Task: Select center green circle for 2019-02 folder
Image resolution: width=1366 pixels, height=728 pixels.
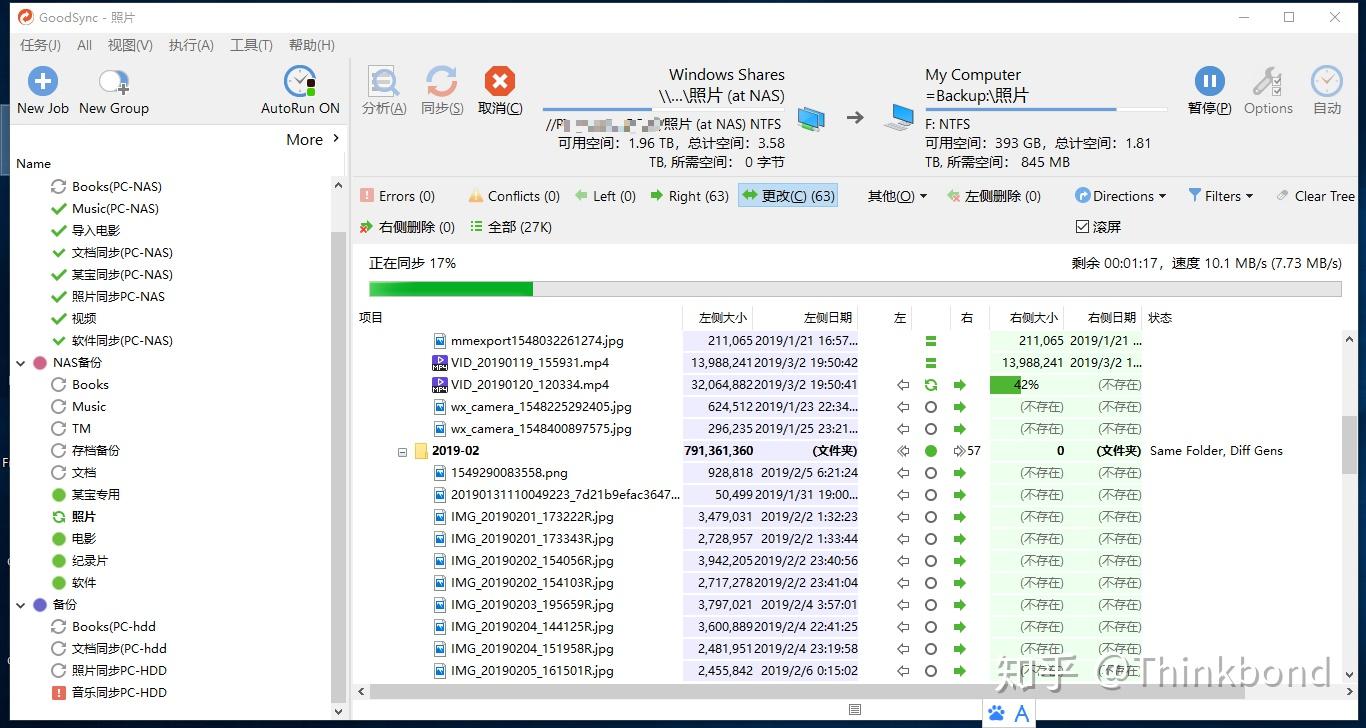Action: (x=931, y=451)
